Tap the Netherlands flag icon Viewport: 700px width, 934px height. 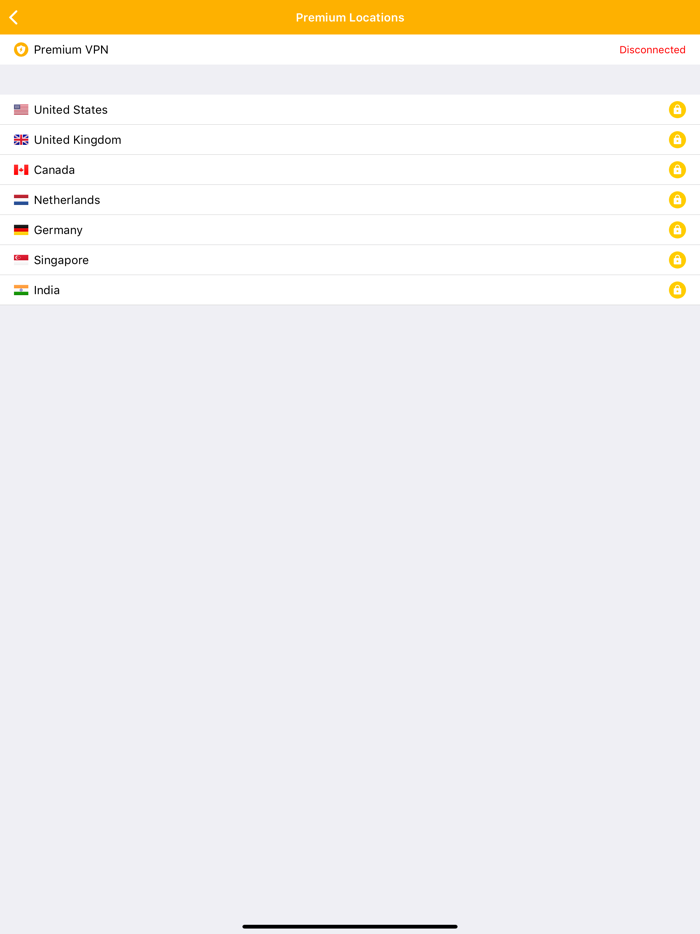(20, 200)
